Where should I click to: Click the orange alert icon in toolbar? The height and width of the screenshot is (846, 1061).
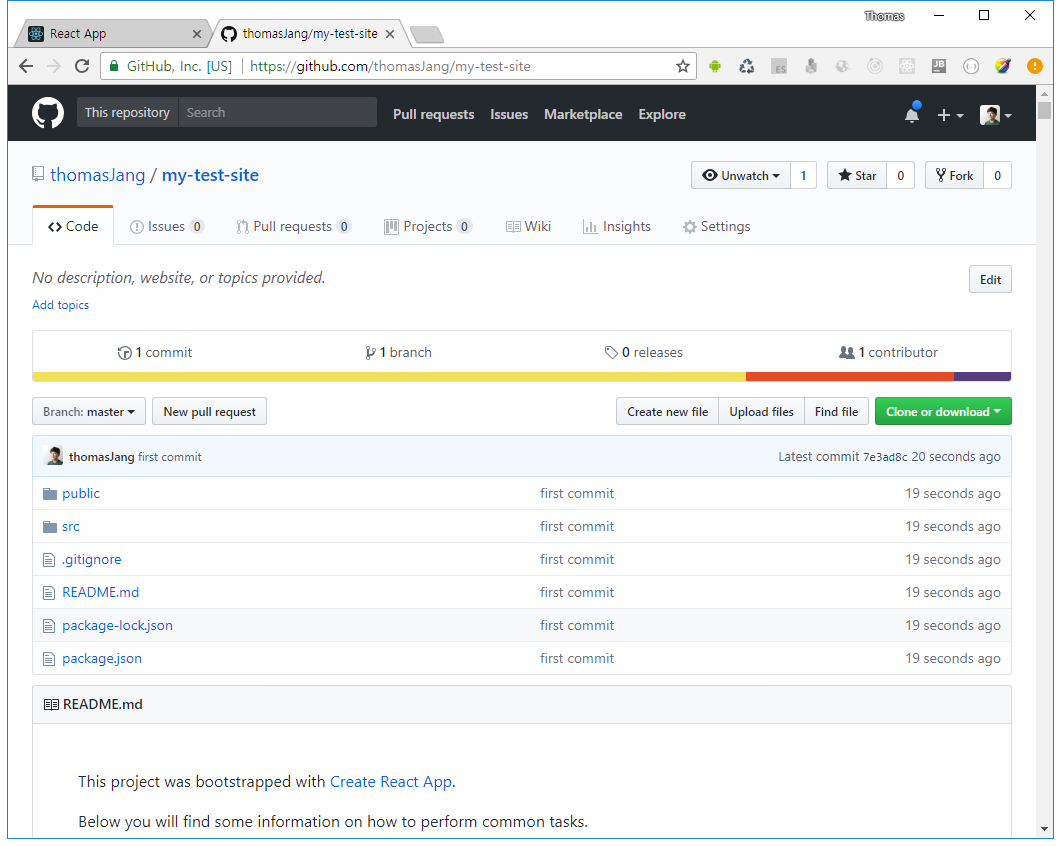coord(1035,66)
